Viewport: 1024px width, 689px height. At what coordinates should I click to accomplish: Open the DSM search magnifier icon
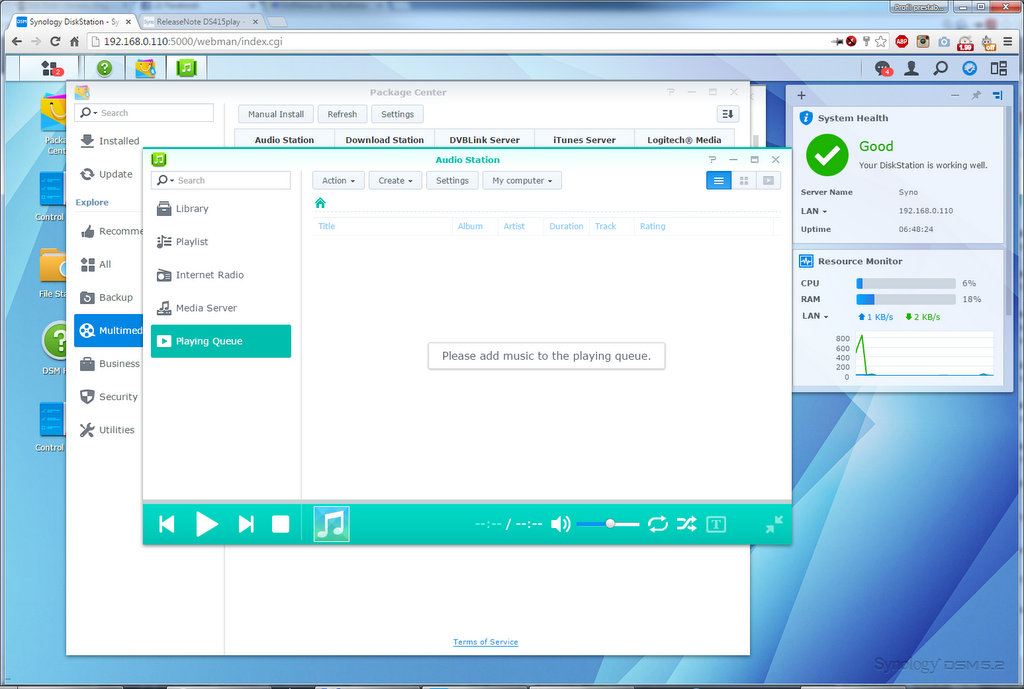[940, 68]
